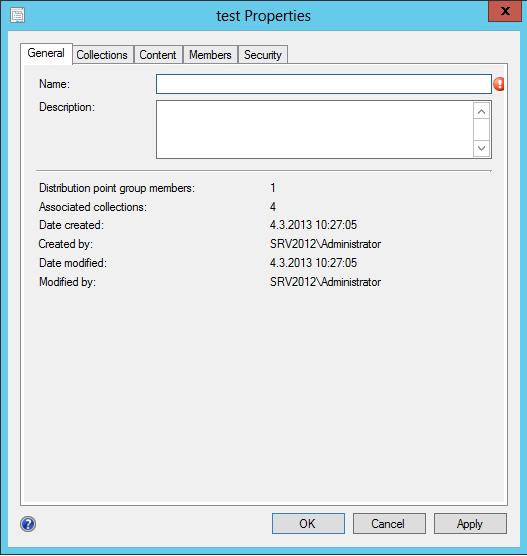Click the blue help question mark icon

[x=28, y=524]
